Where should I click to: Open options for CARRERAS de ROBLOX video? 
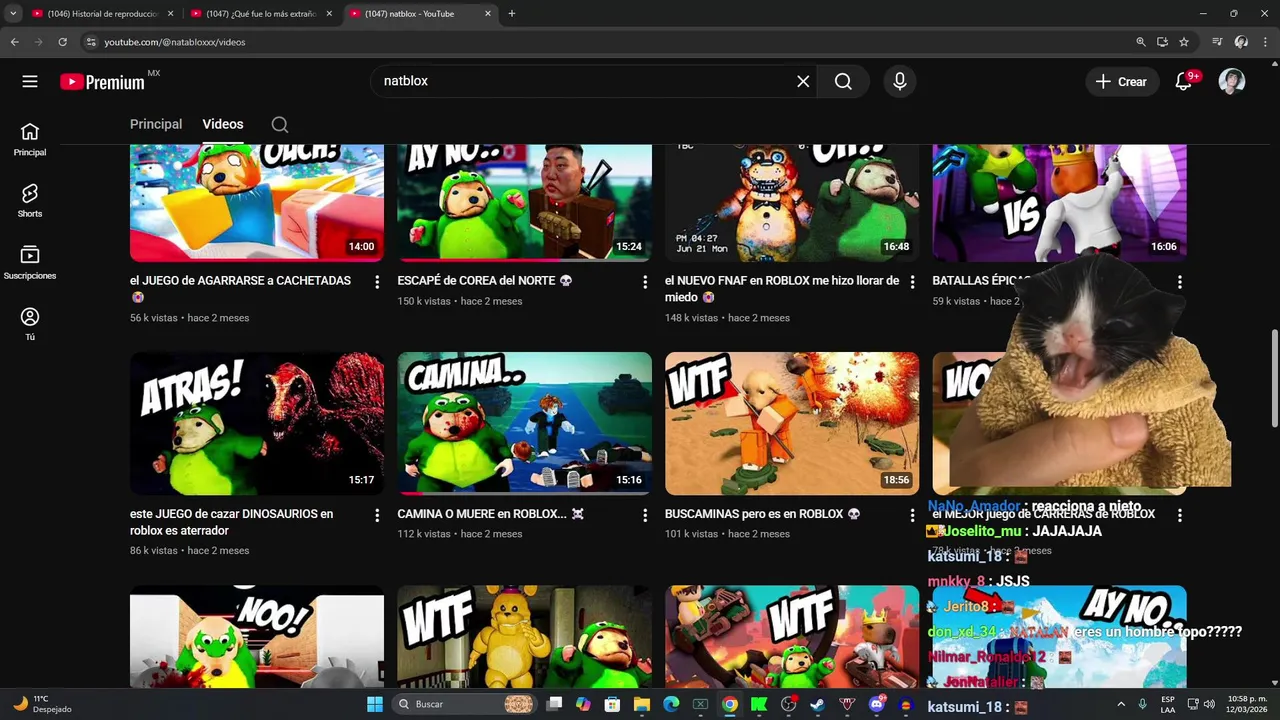point(1180,516)
